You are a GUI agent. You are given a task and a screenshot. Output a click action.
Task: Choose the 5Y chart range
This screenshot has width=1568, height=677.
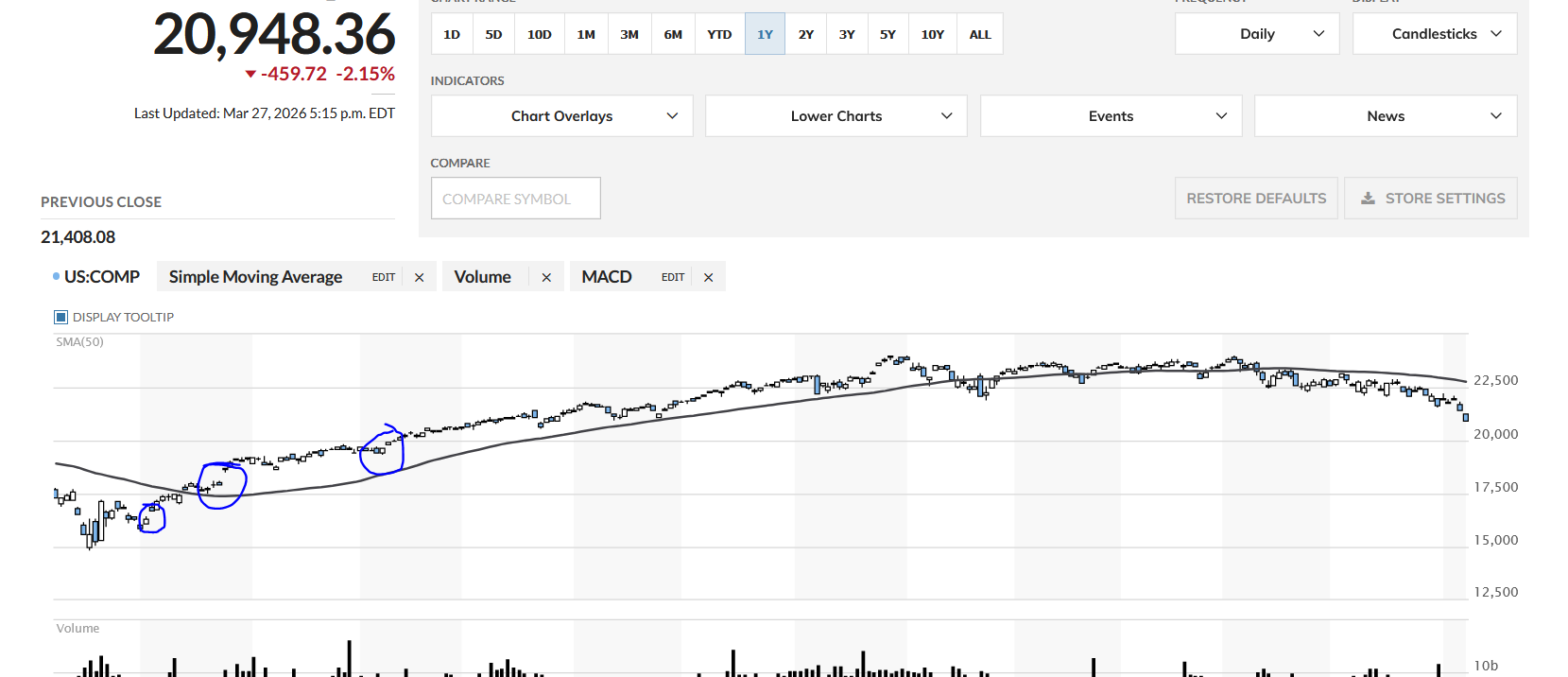pos(887,34)
